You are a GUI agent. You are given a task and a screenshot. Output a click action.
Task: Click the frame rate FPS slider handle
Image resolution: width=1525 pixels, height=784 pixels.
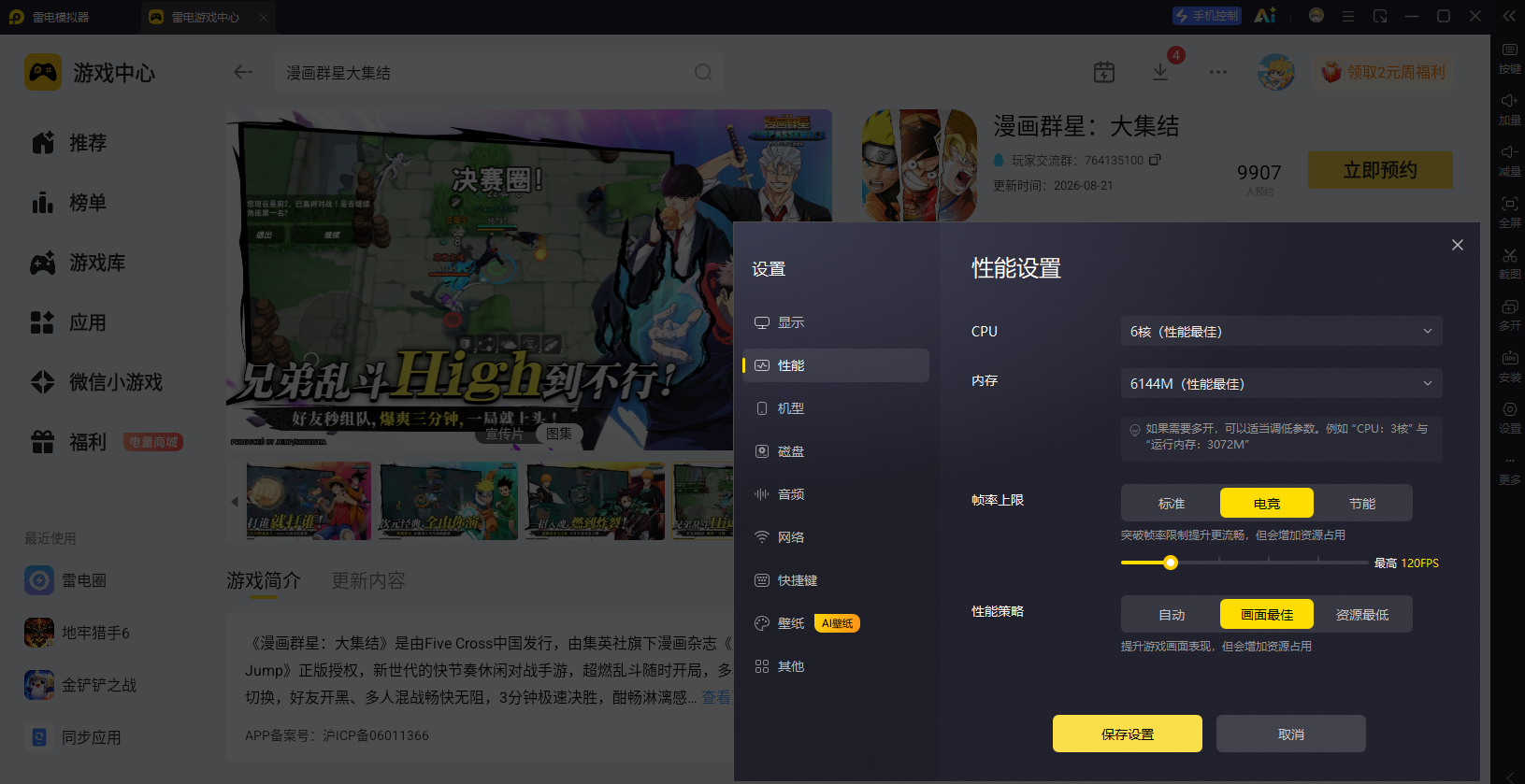click(1171, 563)
